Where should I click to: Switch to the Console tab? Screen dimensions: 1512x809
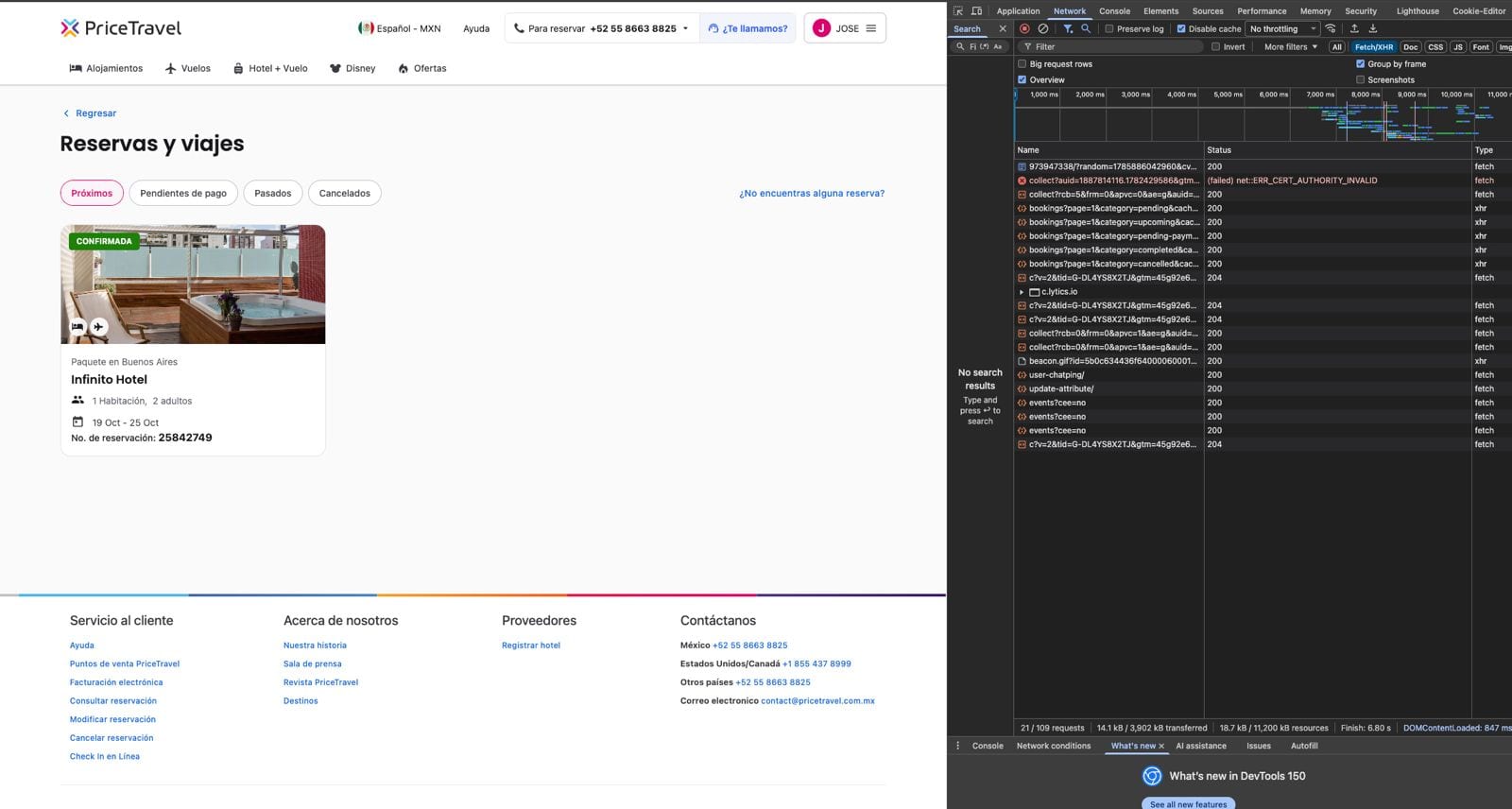[1114, 11]
